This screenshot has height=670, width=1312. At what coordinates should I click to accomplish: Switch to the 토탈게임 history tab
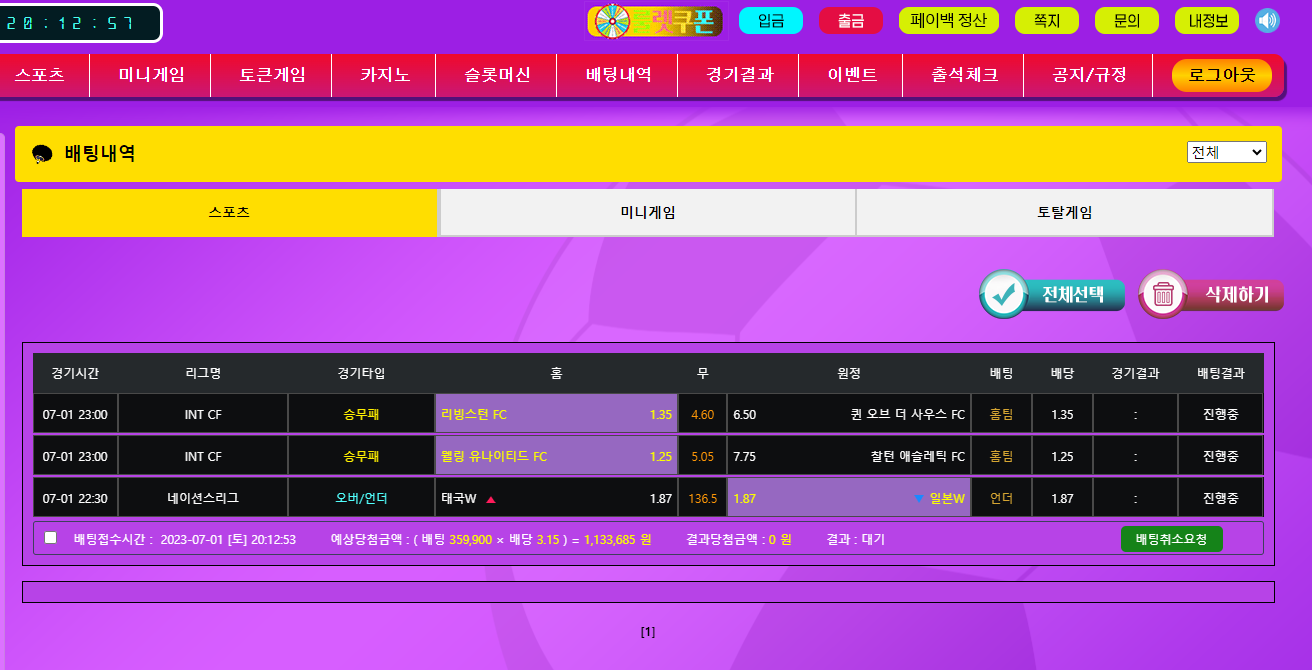pos(1064,213)
